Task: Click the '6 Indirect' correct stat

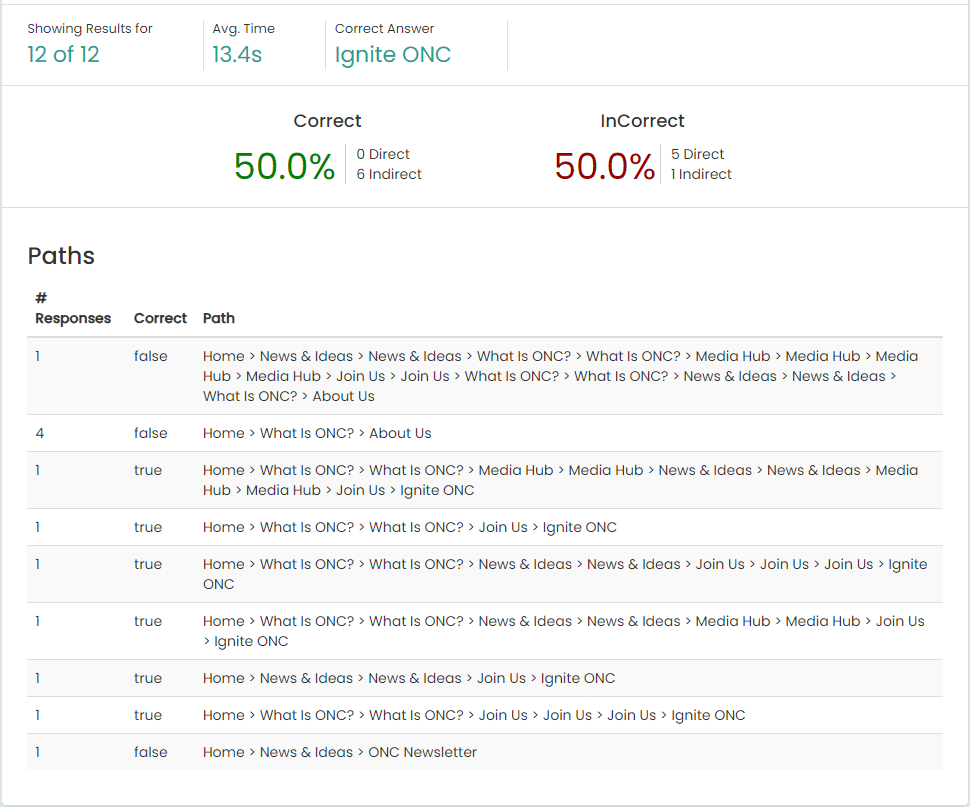Action: tap(389, 174)
